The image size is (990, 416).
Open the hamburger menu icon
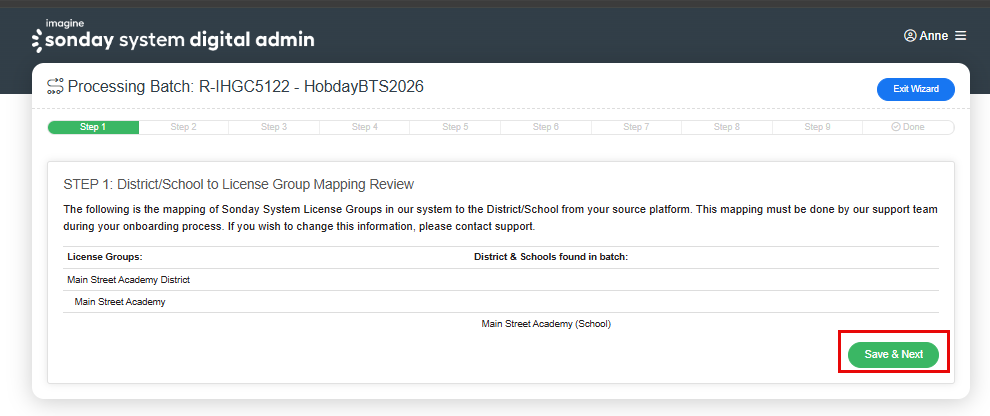click(x=960, y=36)
